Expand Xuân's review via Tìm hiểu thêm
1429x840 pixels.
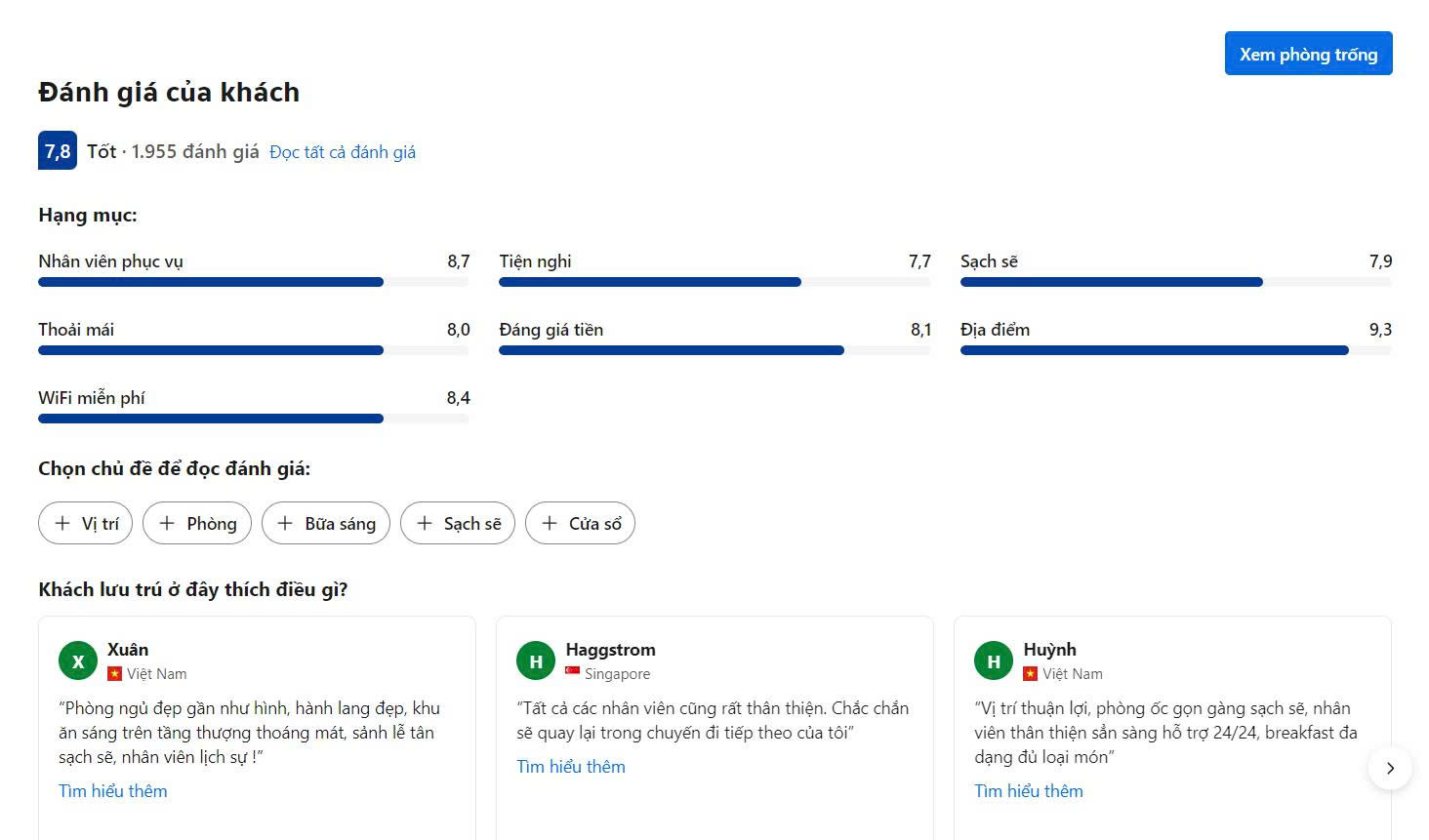click(113, 791)
